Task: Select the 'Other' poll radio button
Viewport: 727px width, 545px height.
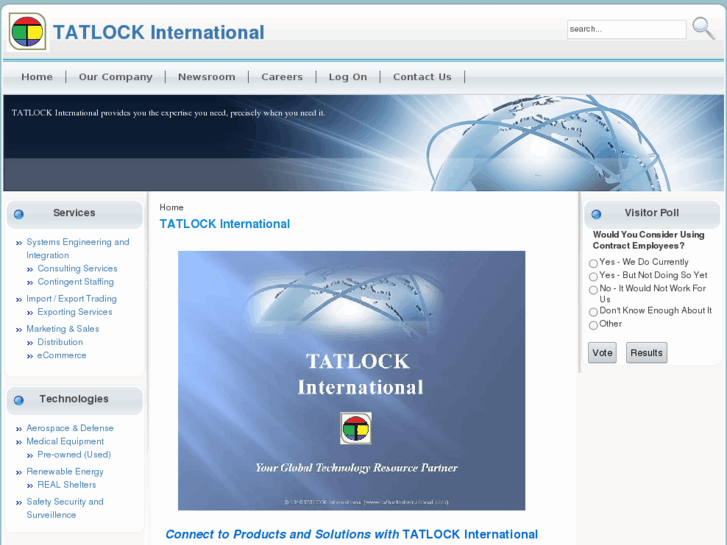Action: tap(593, 326)
